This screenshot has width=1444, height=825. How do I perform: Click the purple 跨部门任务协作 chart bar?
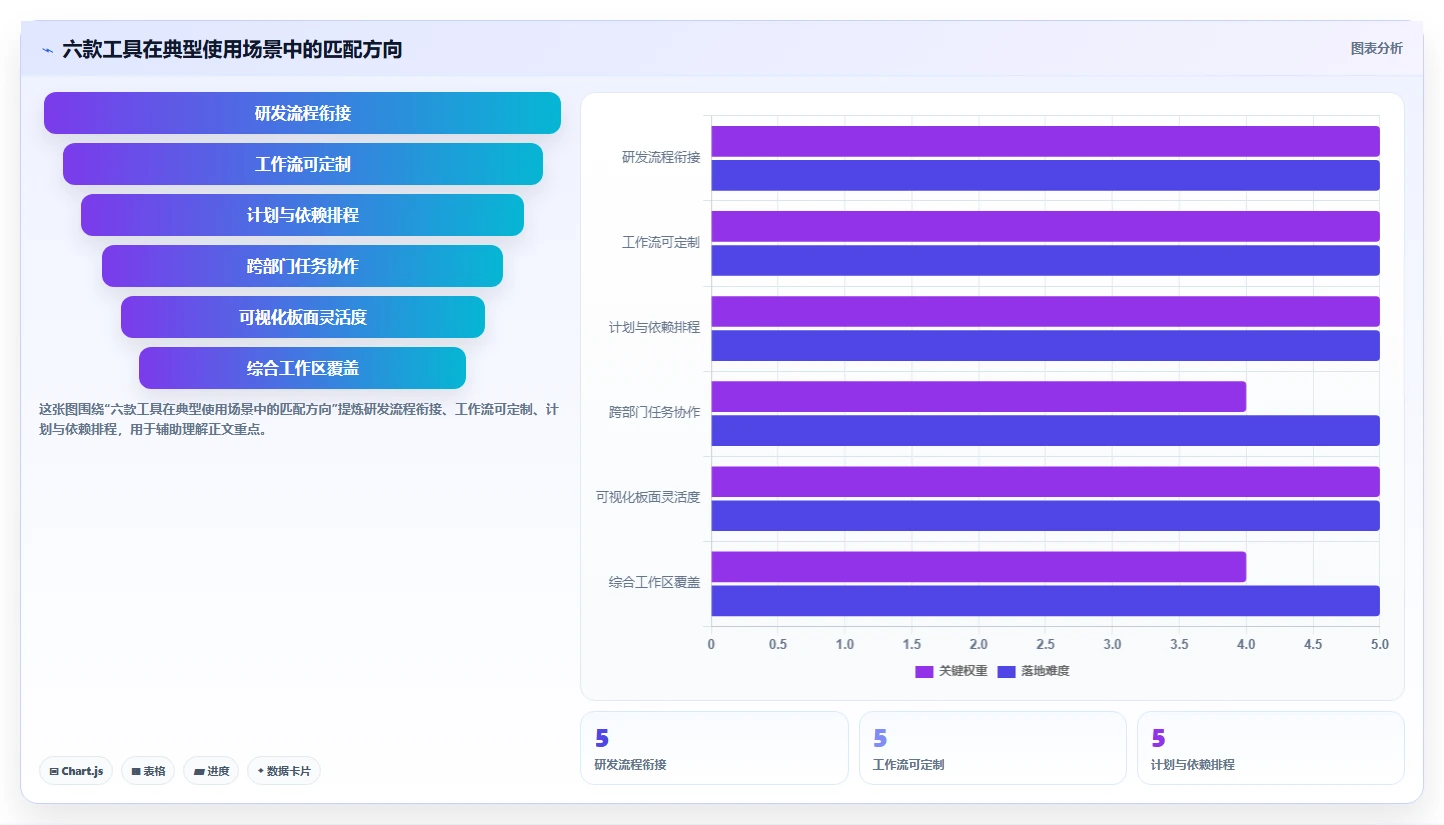[978, 397]
